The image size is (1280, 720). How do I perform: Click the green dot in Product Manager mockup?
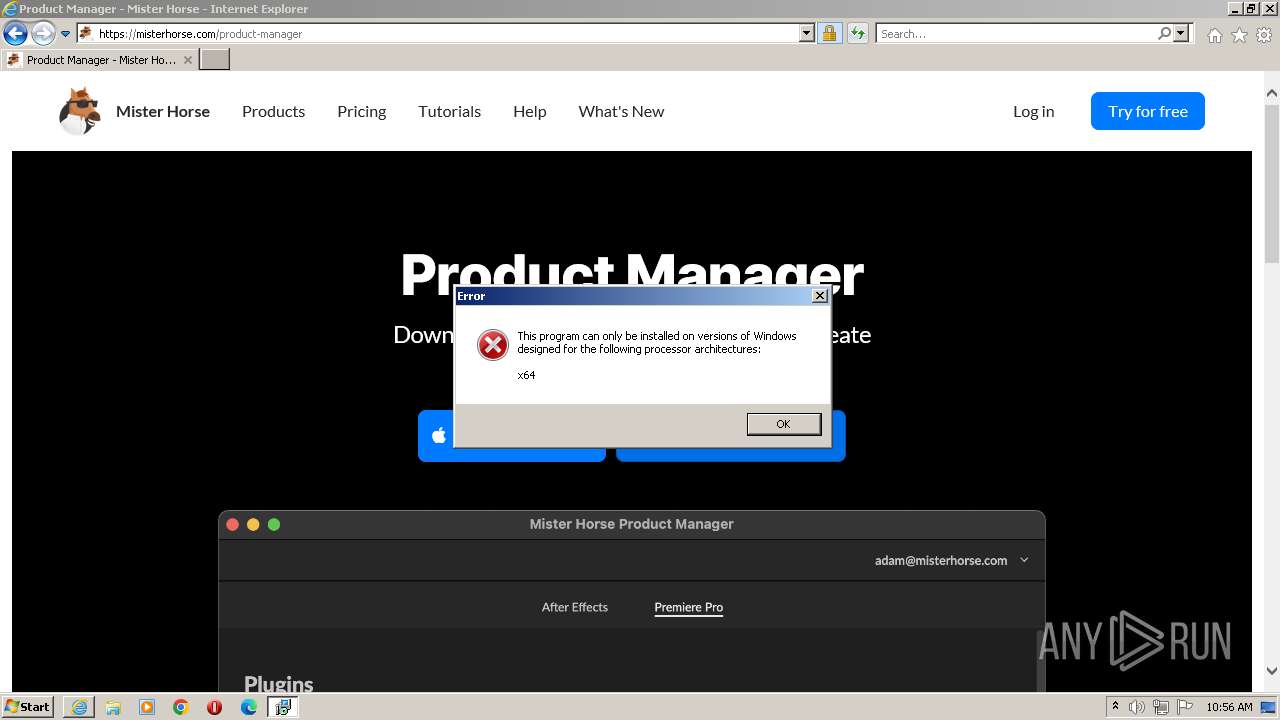click(274, 524)
